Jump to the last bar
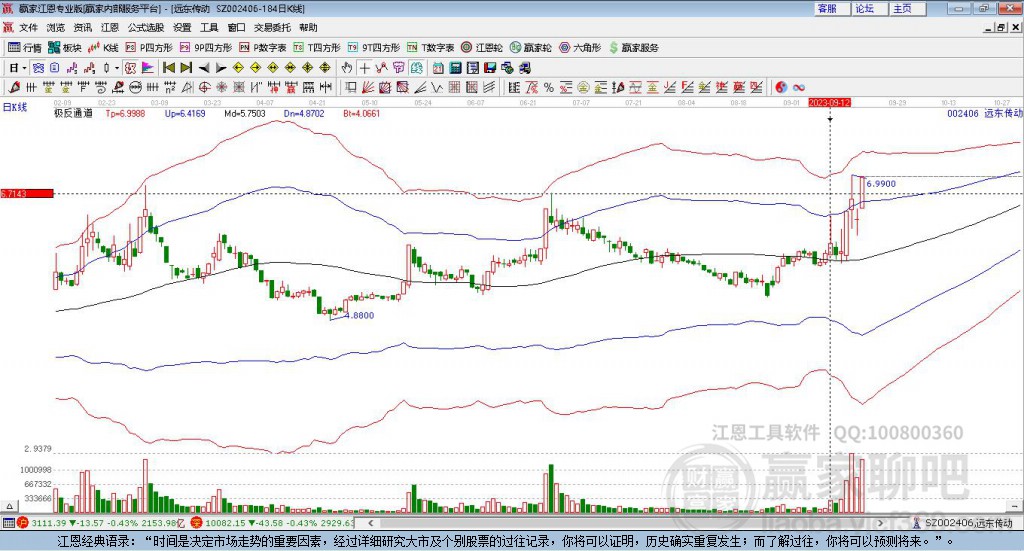The image size is (1024, 551). pos(186,68)
